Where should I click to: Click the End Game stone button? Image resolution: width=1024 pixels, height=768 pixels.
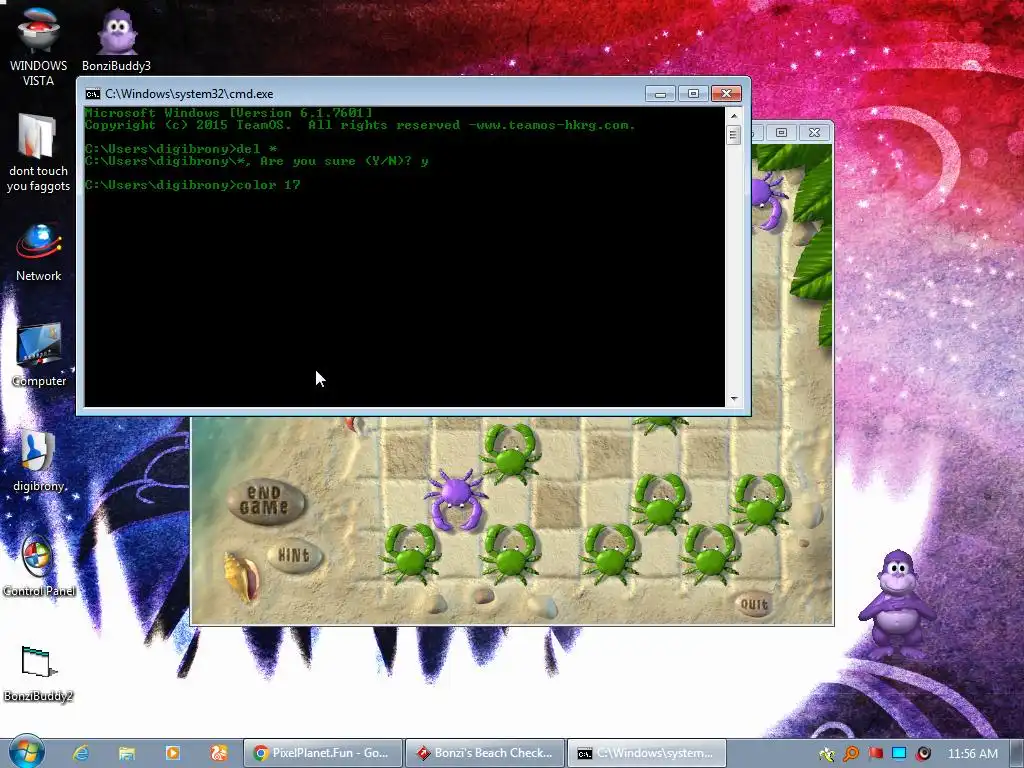(266, 501)
